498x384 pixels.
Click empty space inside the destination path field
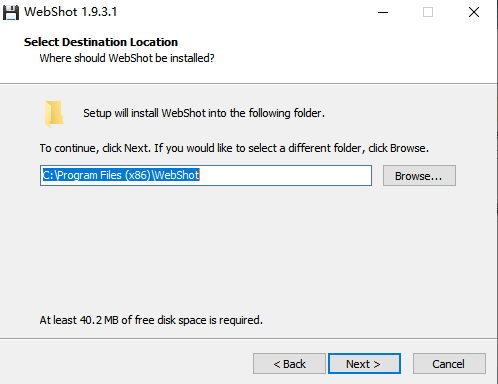[x=285, y=175]
